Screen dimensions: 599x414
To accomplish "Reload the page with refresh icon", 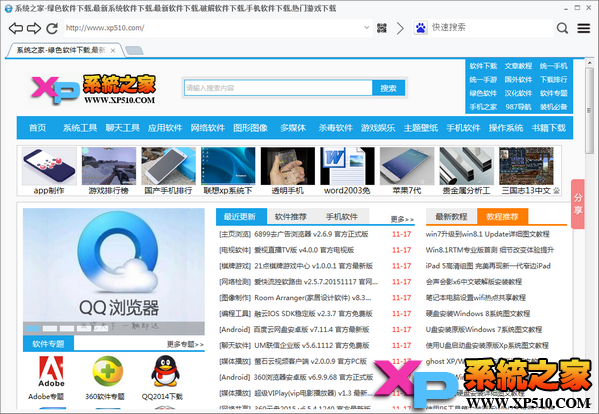I will click(52, 28).
